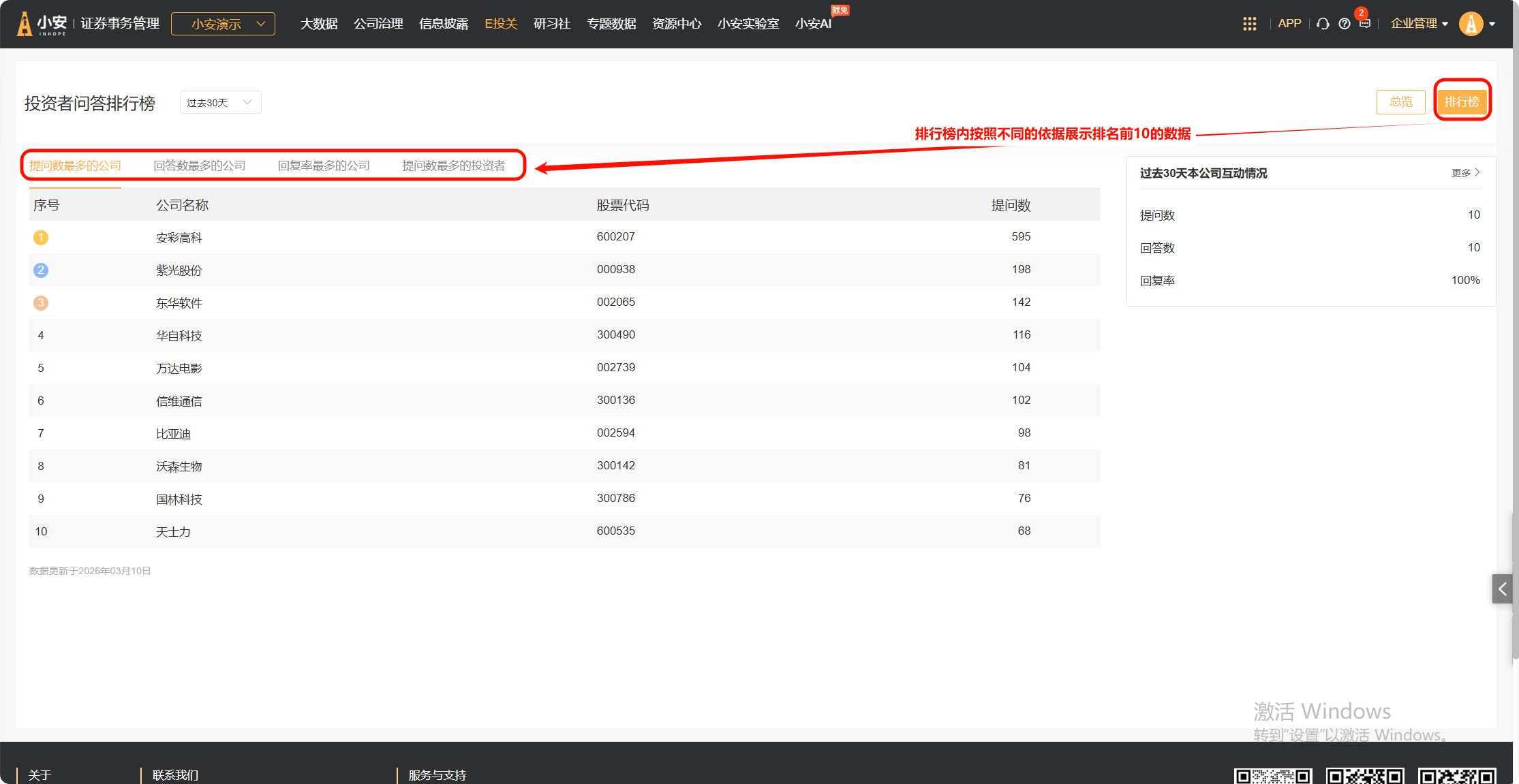This screenshot has width=1519, height=784.
Task: Click the rank 1 gold medal badge
Action: click(41, 237)
